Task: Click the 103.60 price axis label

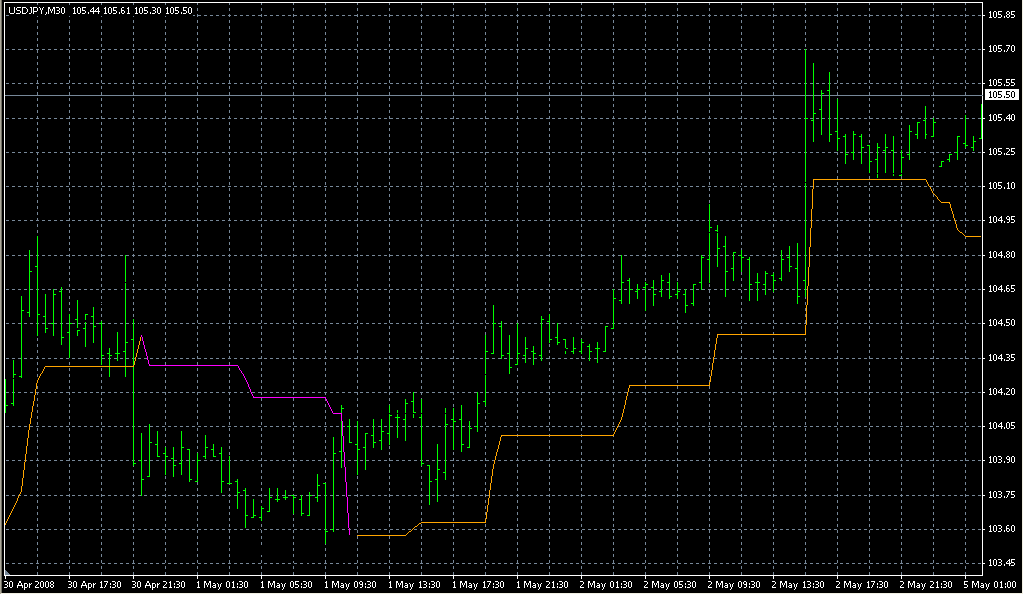Action: coord(1001,529)
